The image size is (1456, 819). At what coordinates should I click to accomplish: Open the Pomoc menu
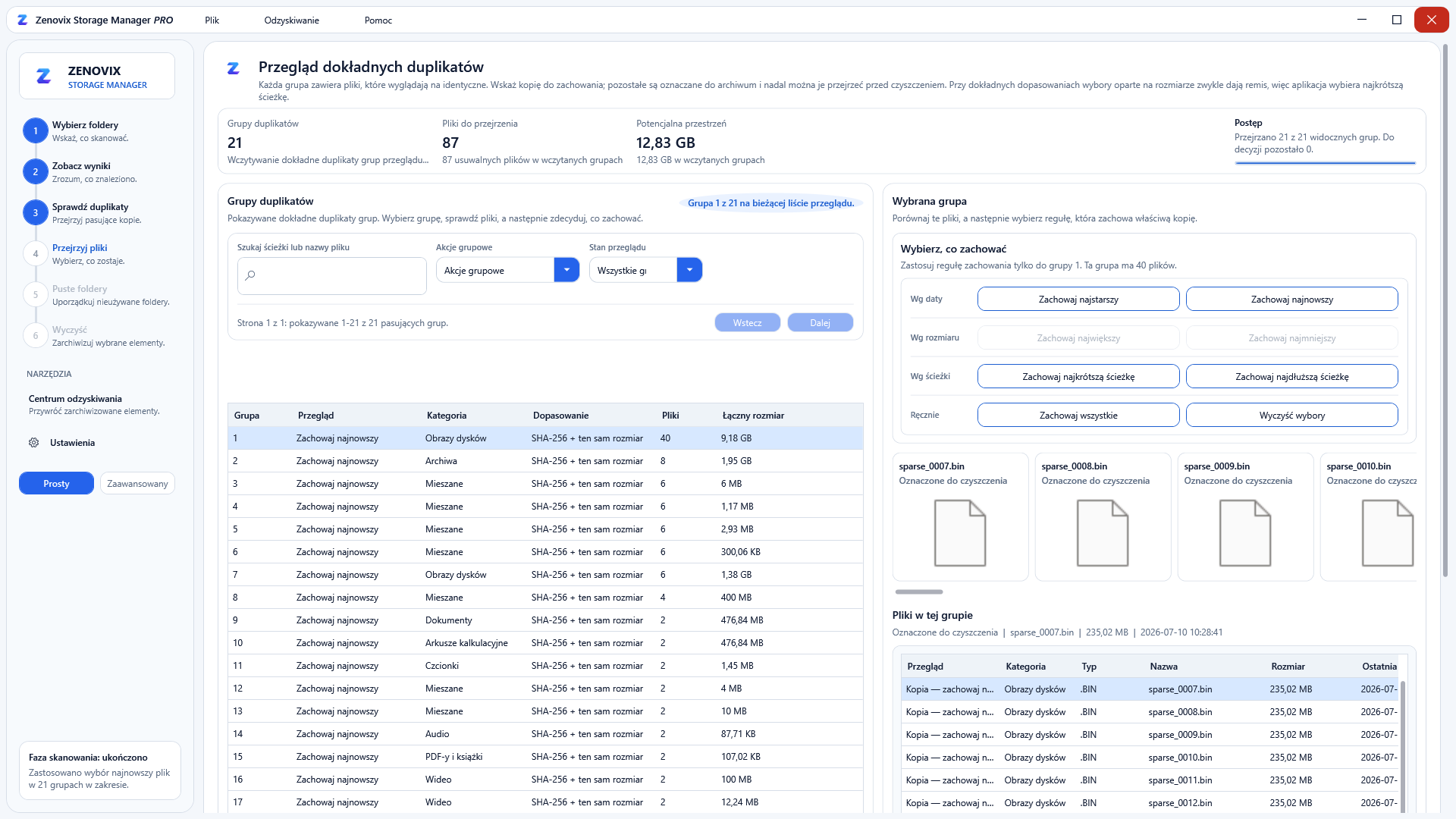pos(378,20)
